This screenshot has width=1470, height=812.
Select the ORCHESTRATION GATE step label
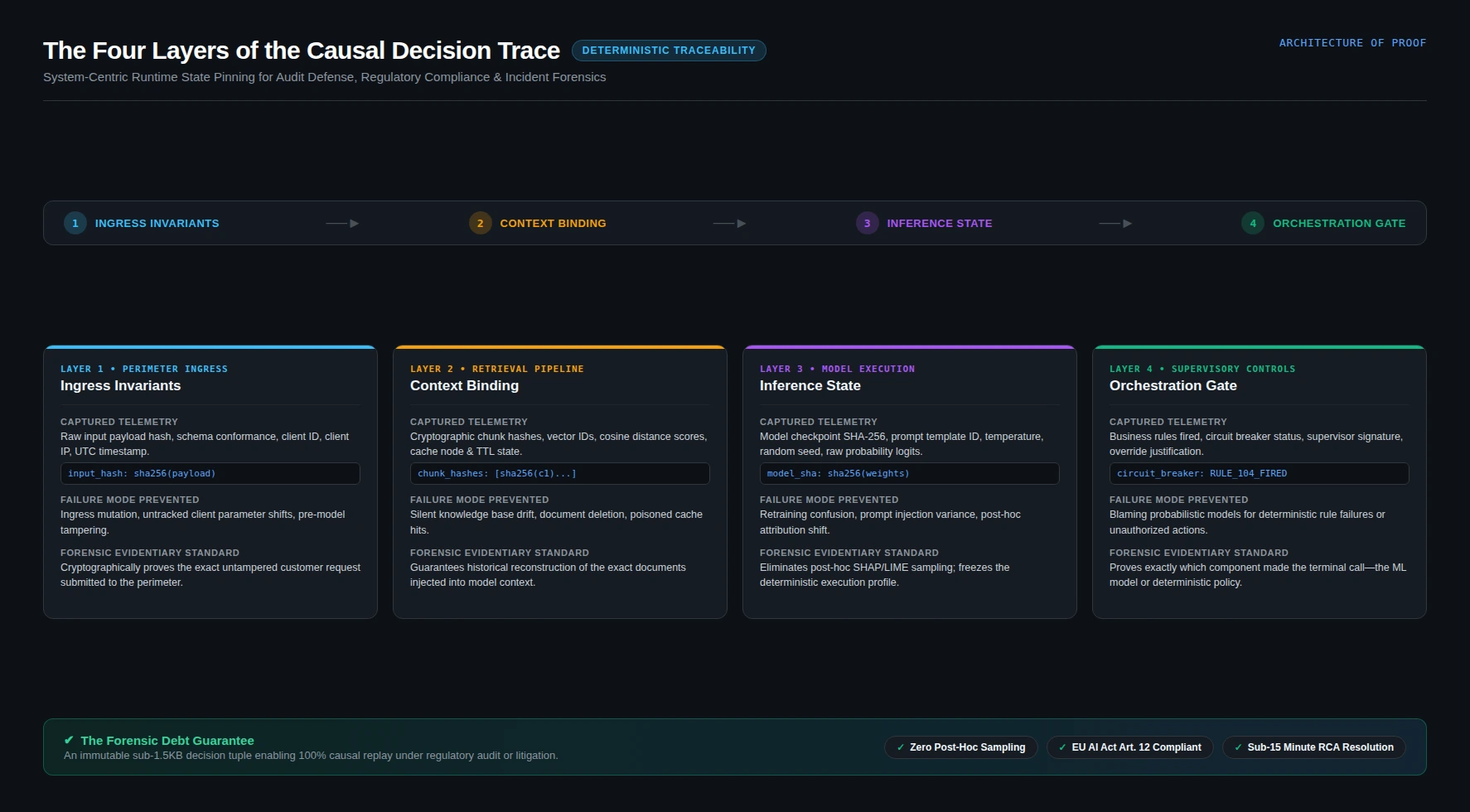pyautogui.click(x=1339, y=223)
